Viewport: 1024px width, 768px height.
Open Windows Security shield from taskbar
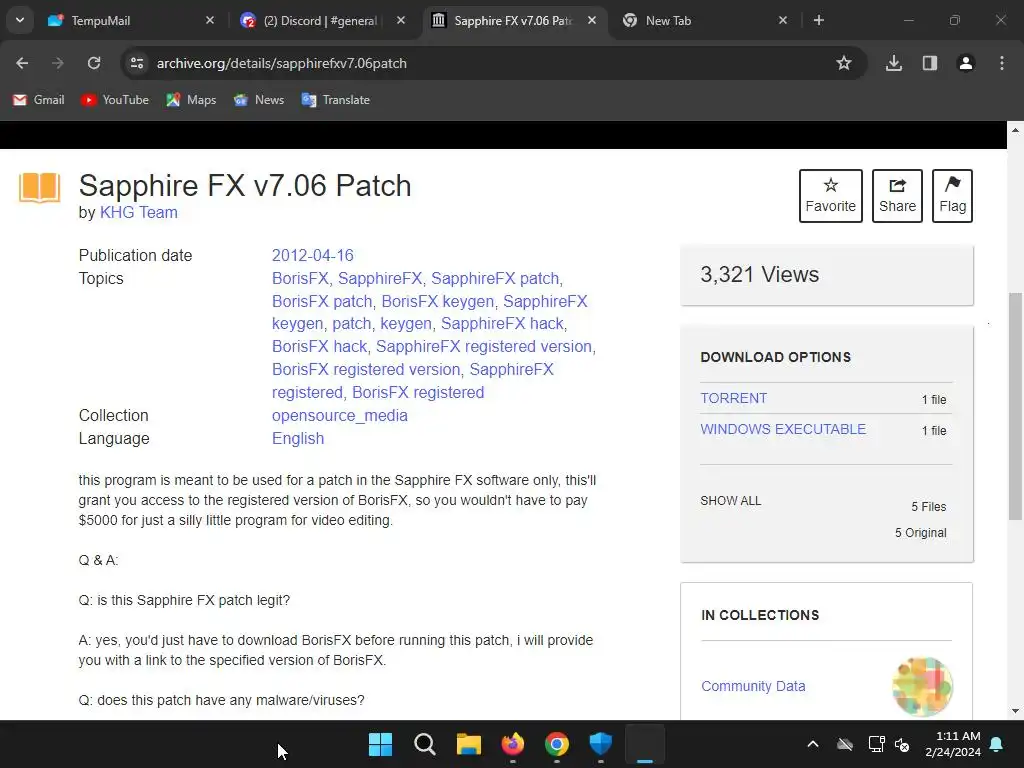601,744
